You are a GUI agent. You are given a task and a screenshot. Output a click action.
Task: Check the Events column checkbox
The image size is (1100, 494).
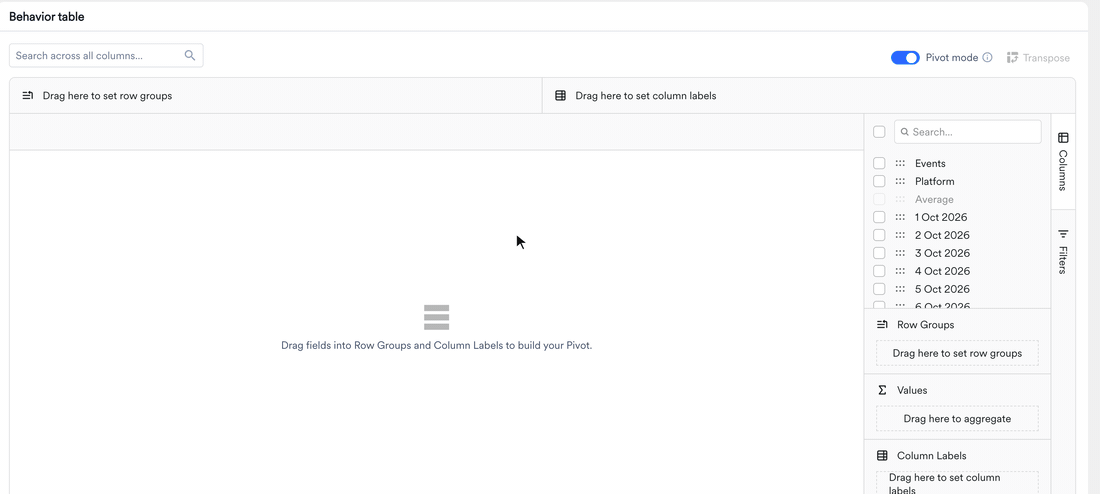[879, 163]
